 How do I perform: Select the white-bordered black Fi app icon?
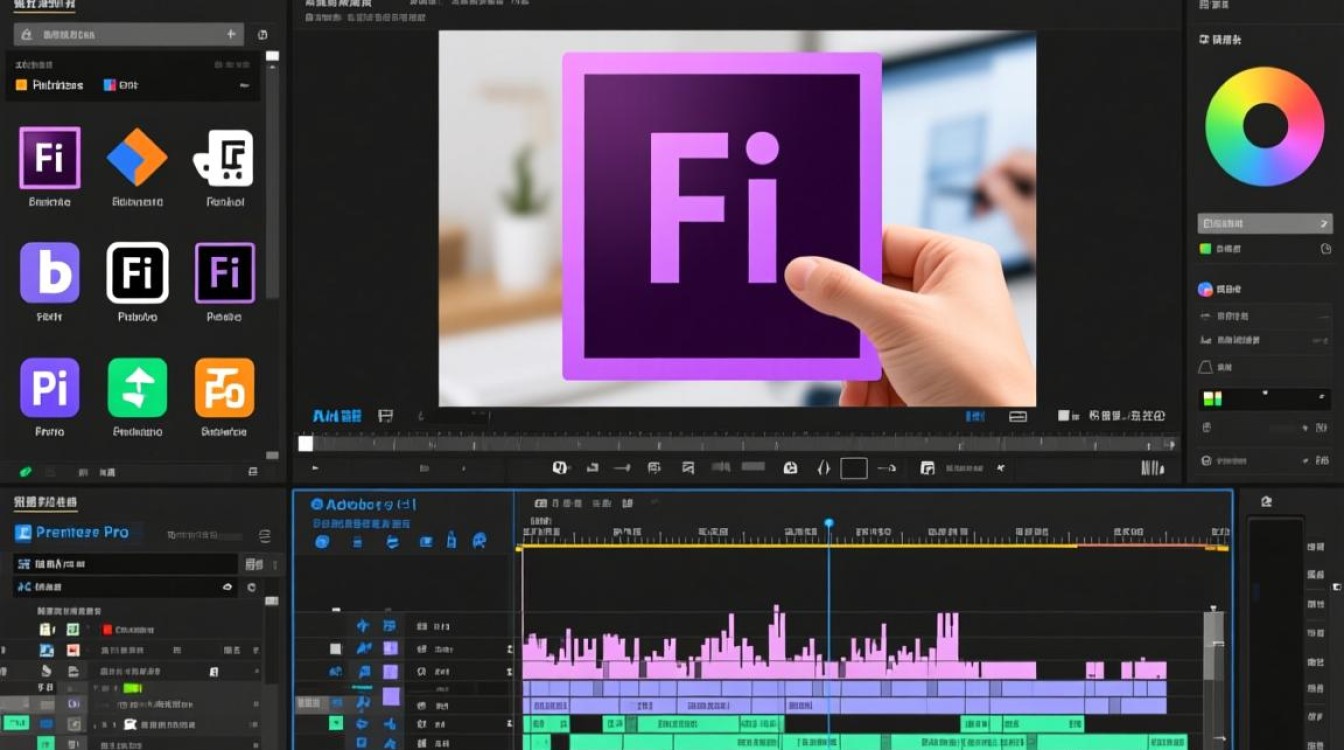137,272
